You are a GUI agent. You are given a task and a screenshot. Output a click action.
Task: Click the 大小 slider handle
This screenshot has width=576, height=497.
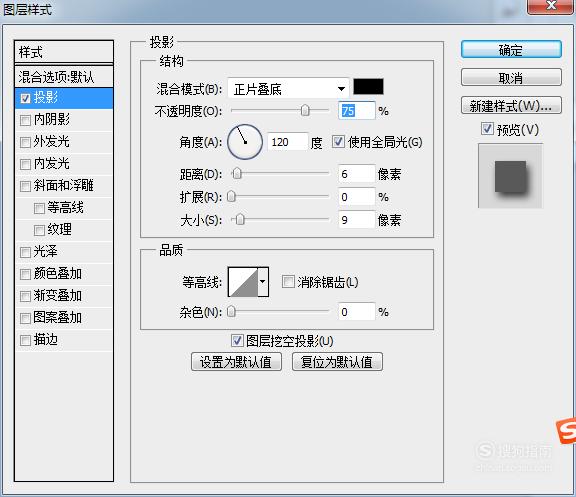tap(240, 220)
